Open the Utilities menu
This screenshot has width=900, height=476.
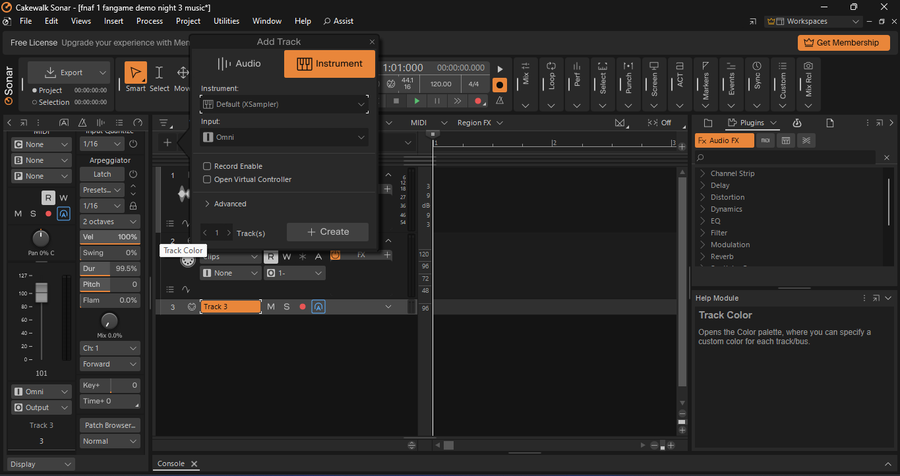[x=226, y=21]
